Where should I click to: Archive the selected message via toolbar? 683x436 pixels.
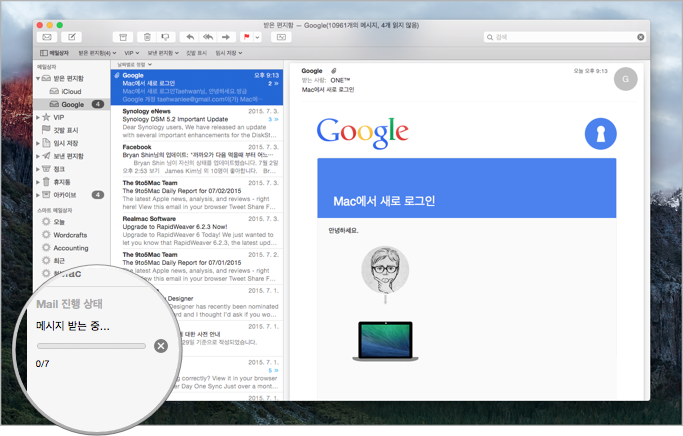123,37
